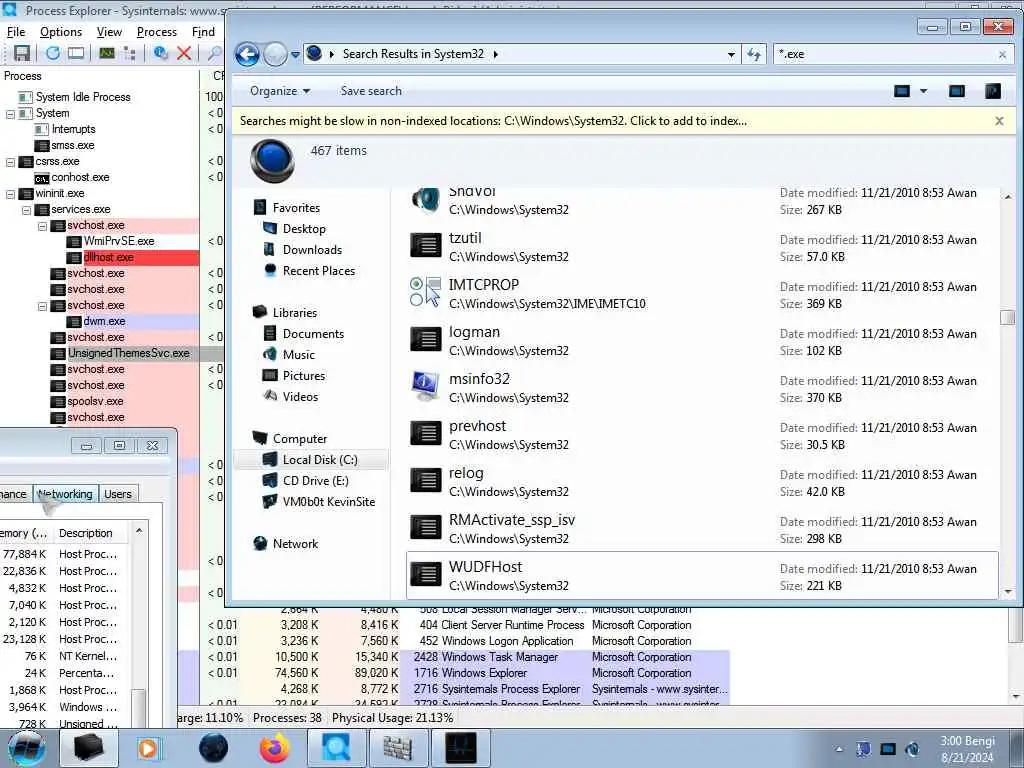
Task: Open the Options menu in Process Explorer
Action: (x=61, y=32)
